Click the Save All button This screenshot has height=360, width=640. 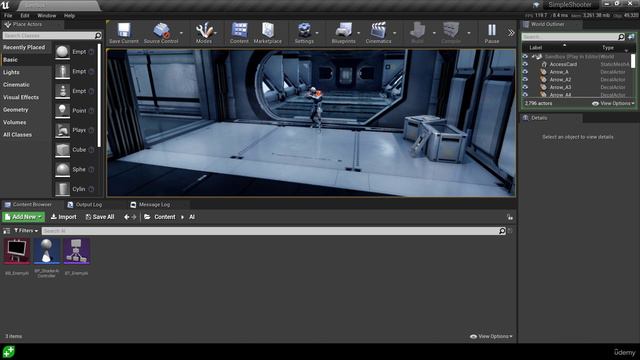point(100,217)
